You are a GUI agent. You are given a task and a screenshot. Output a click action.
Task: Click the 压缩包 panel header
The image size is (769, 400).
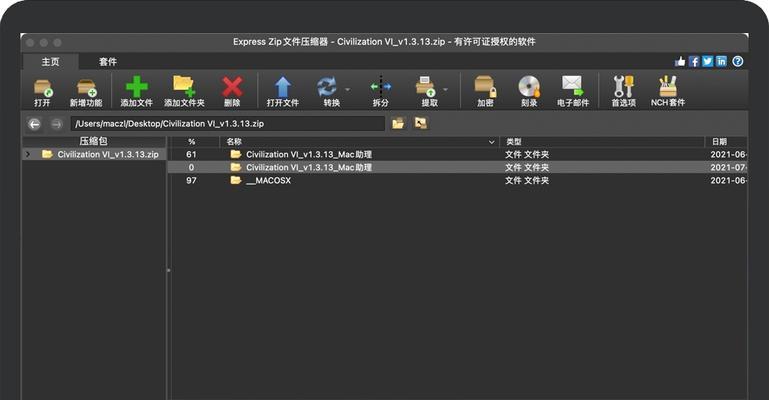(93, 141)
